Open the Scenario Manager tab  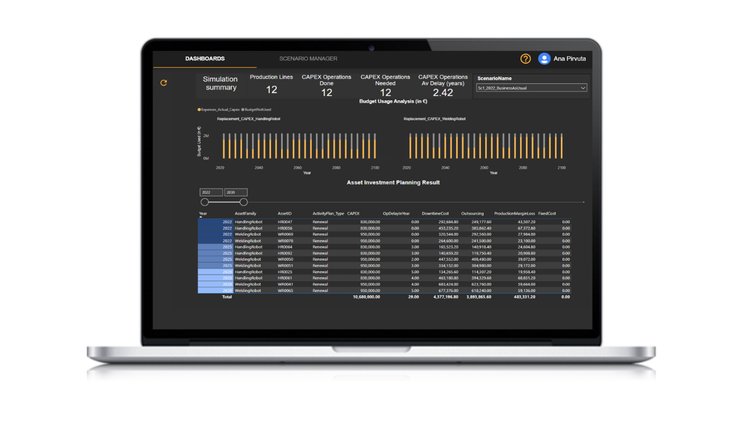coord(308,58)
